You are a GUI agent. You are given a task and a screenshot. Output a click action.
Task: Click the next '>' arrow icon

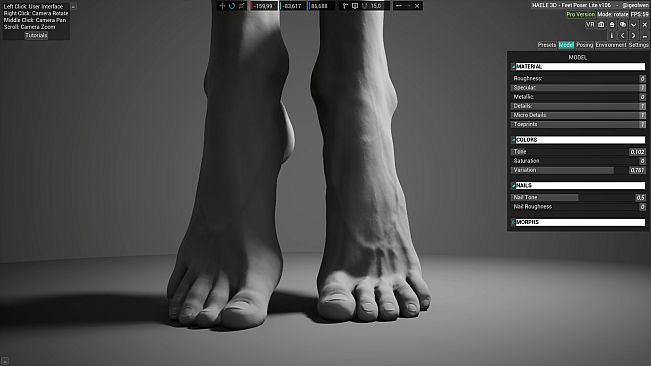634,36
